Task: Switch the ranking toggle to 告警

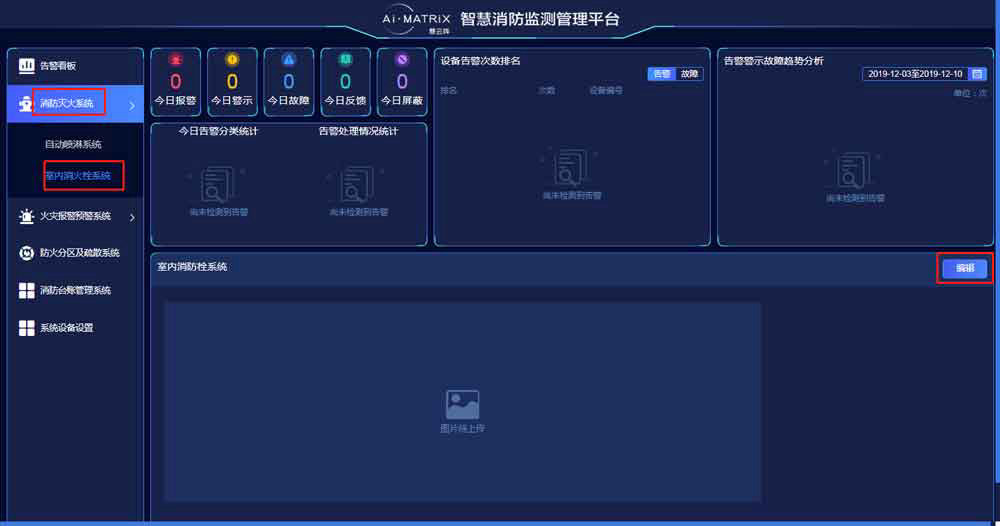Action: [662, 74]
